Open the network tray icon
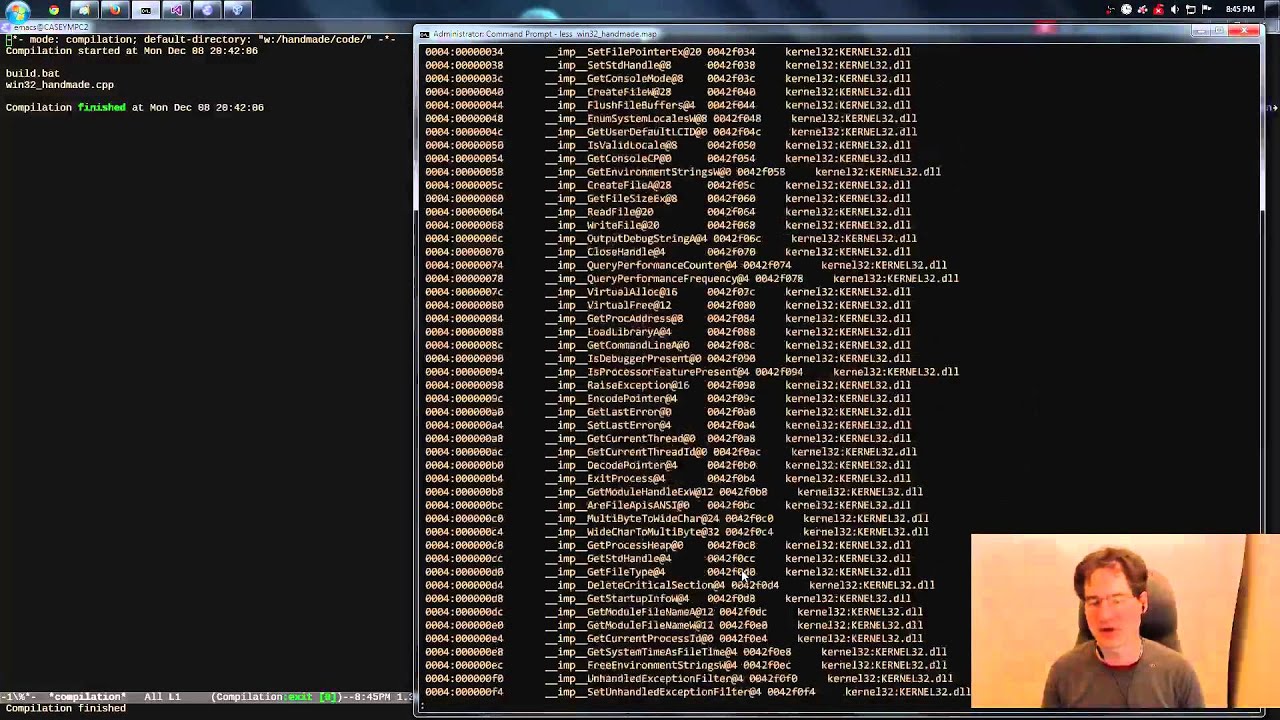Viewport: 1280px width, 720px height. click(1190, 9)
